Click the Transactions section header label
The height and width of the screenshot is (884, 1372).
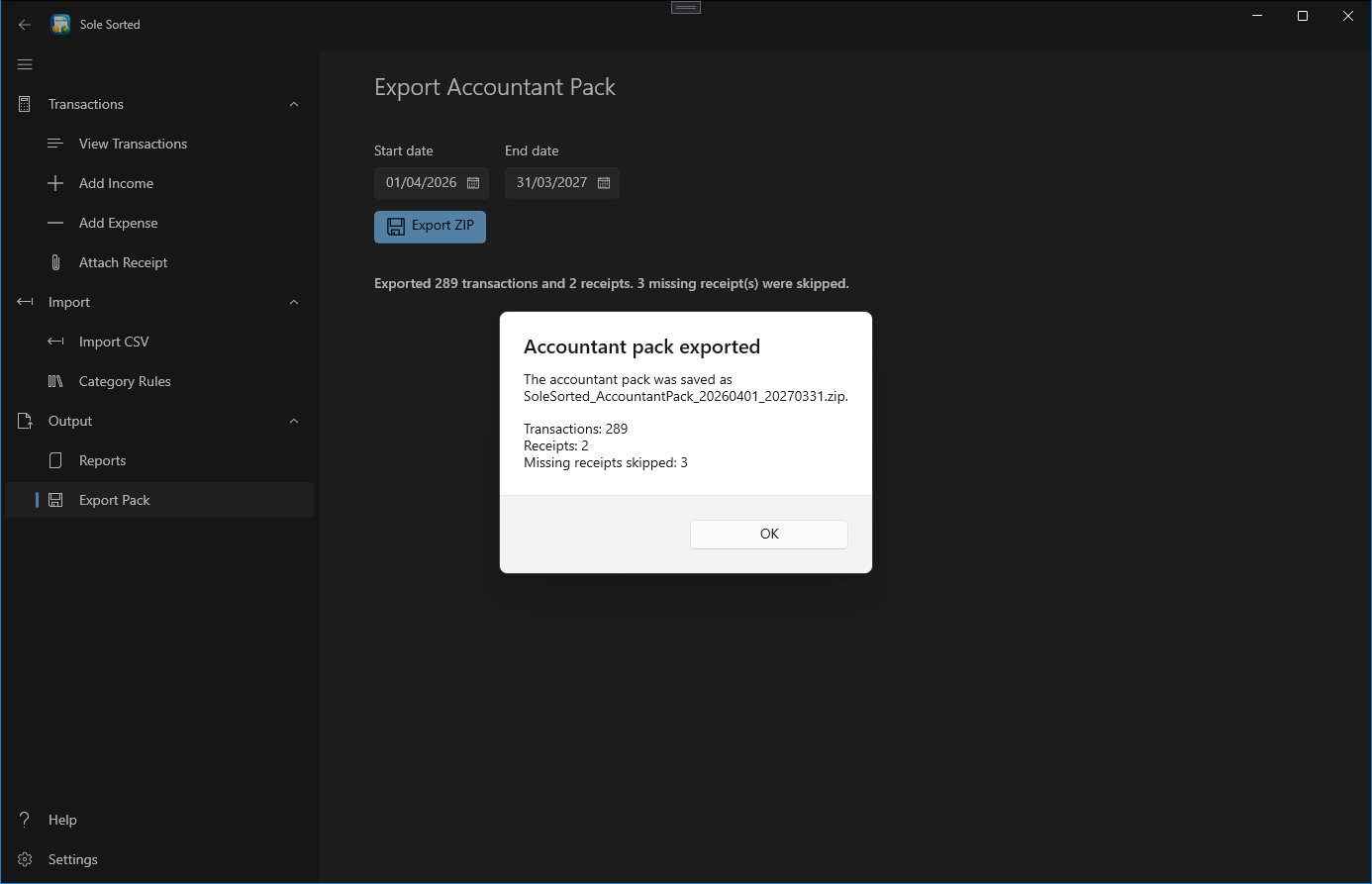86,104
